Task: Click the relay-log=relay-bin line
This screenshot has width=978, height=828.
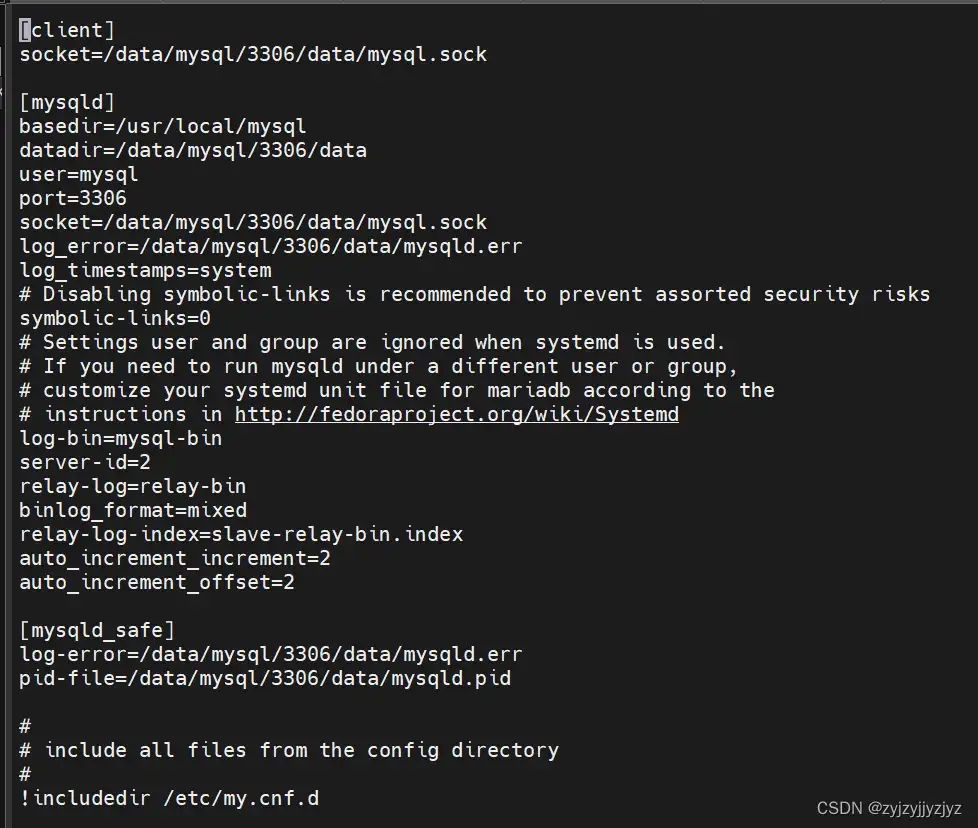Action: point(132,486)
